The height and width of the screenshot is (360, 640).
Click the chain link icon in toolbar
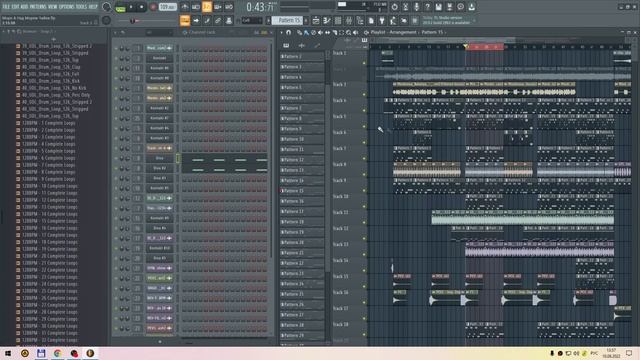pos(218,20)
